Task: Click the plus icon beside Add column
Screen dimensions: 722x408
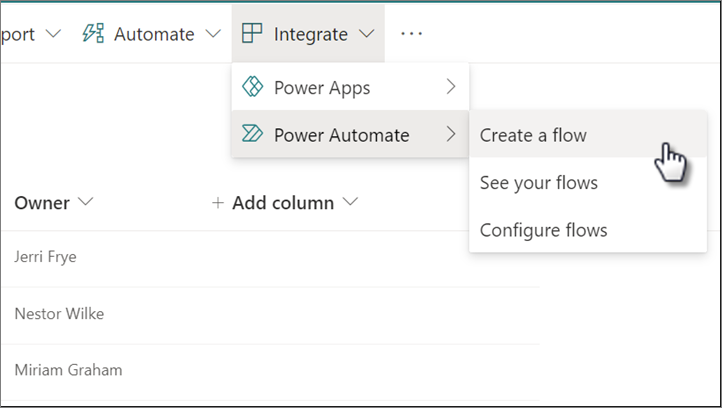Action: pos(218,203)
